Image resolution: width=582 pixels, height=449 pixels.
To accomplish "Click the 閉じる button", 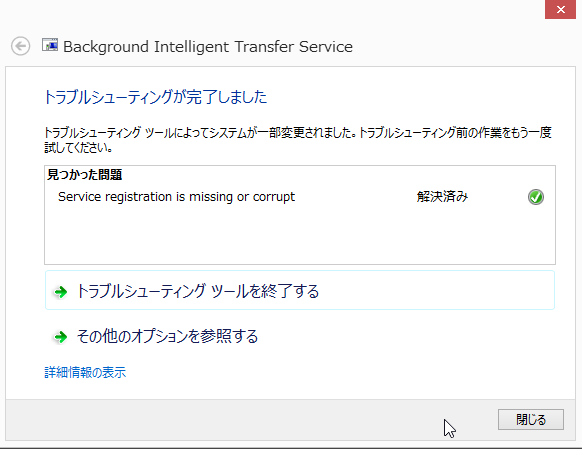I will tap(531, 420).
